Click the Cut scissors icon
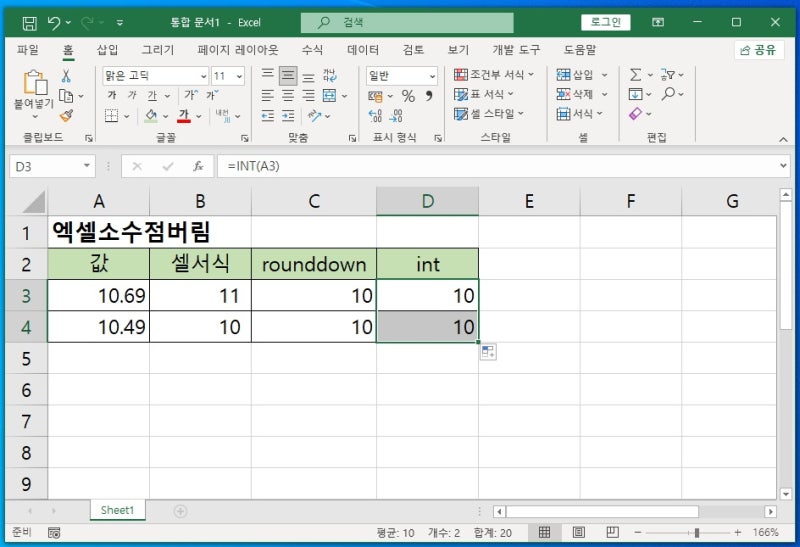This screenshot has height=547, width=800. point(65,76)
